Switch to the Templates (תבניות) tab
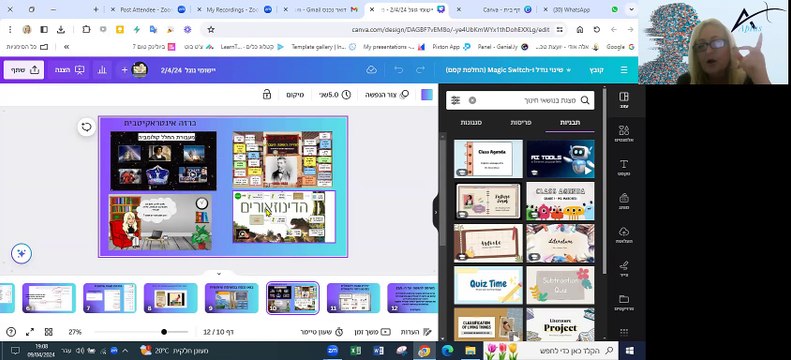791x360 pixels. [570, 123]
